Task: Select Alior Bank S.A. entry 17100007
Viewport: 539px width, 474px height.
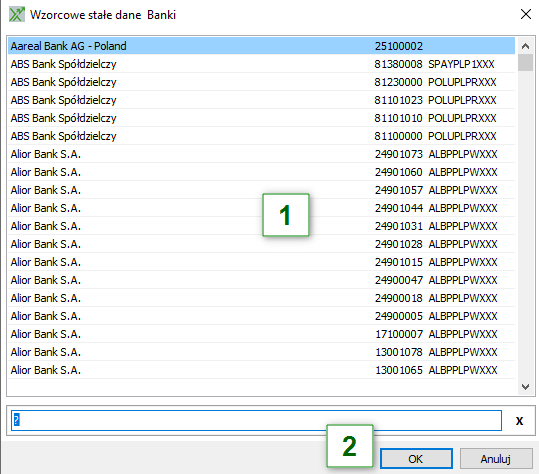Action: click(261, 334)
